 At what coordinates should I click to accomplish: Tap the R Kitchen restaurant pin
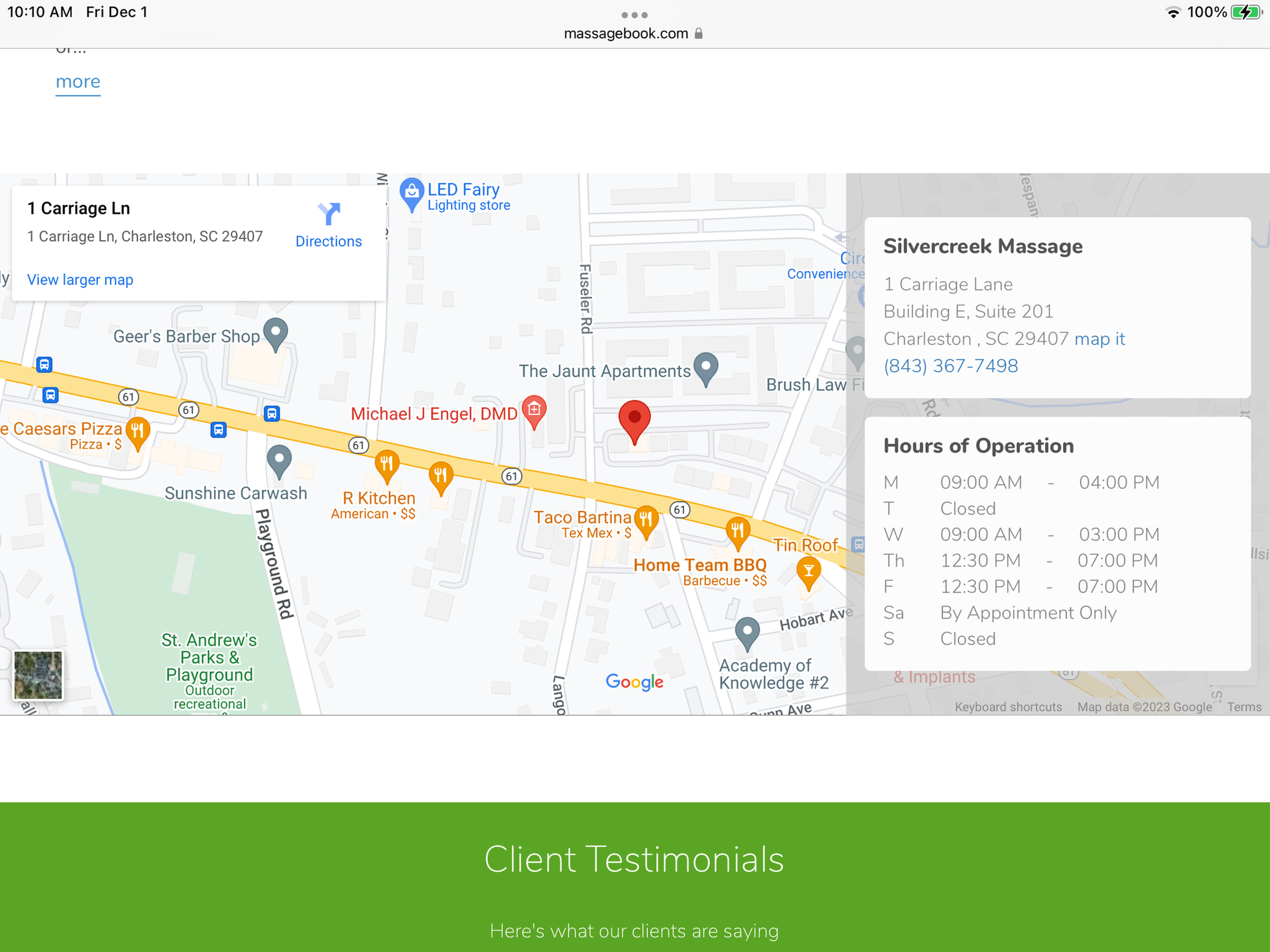pos(387,467)
